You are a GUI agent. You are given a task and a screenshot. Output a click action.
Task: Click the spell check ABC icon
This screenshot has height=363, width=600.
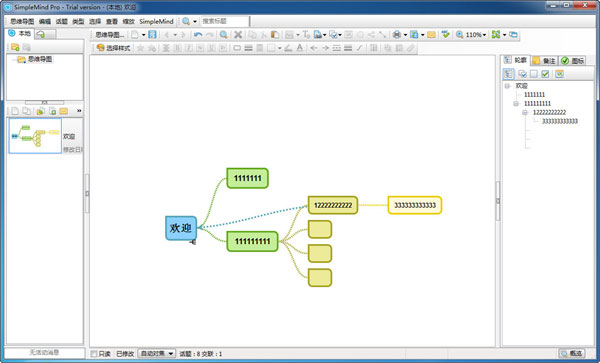445,34
